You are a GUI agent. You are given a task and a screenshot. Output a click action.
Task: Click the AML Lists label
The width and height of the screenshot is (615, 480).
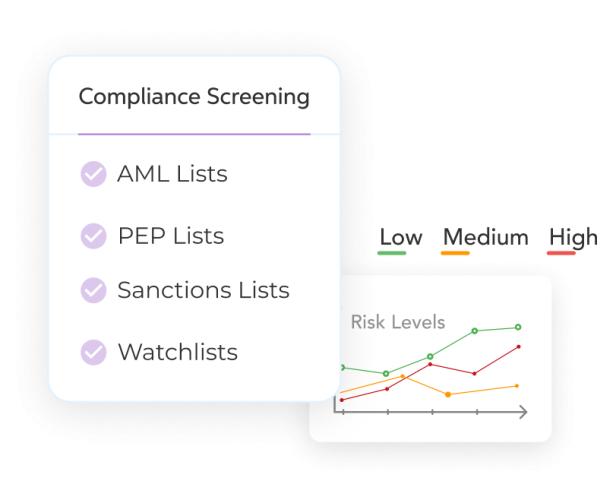(172, 174)
